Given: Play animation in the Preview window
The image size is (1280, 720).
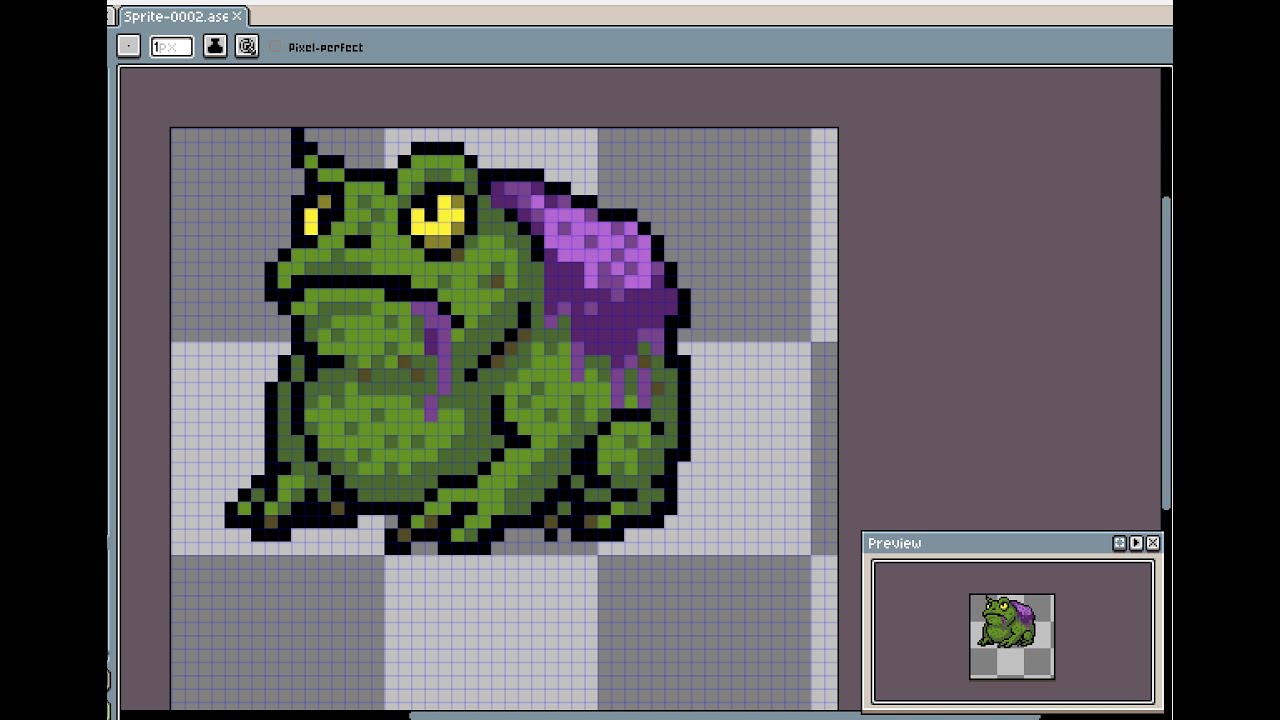Looking at the screenshot, I should 1136,543.
